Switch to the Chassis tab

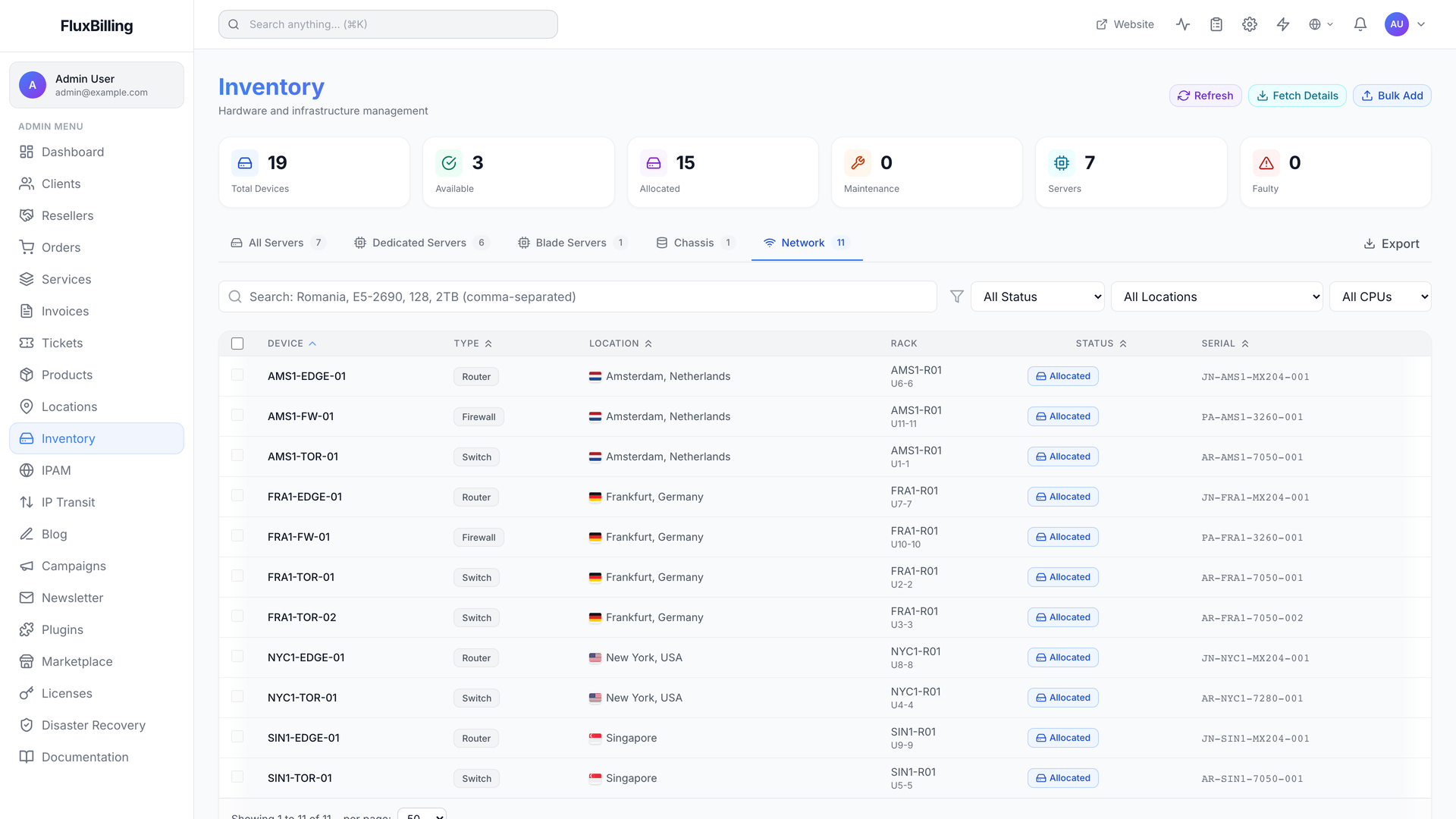695,243
